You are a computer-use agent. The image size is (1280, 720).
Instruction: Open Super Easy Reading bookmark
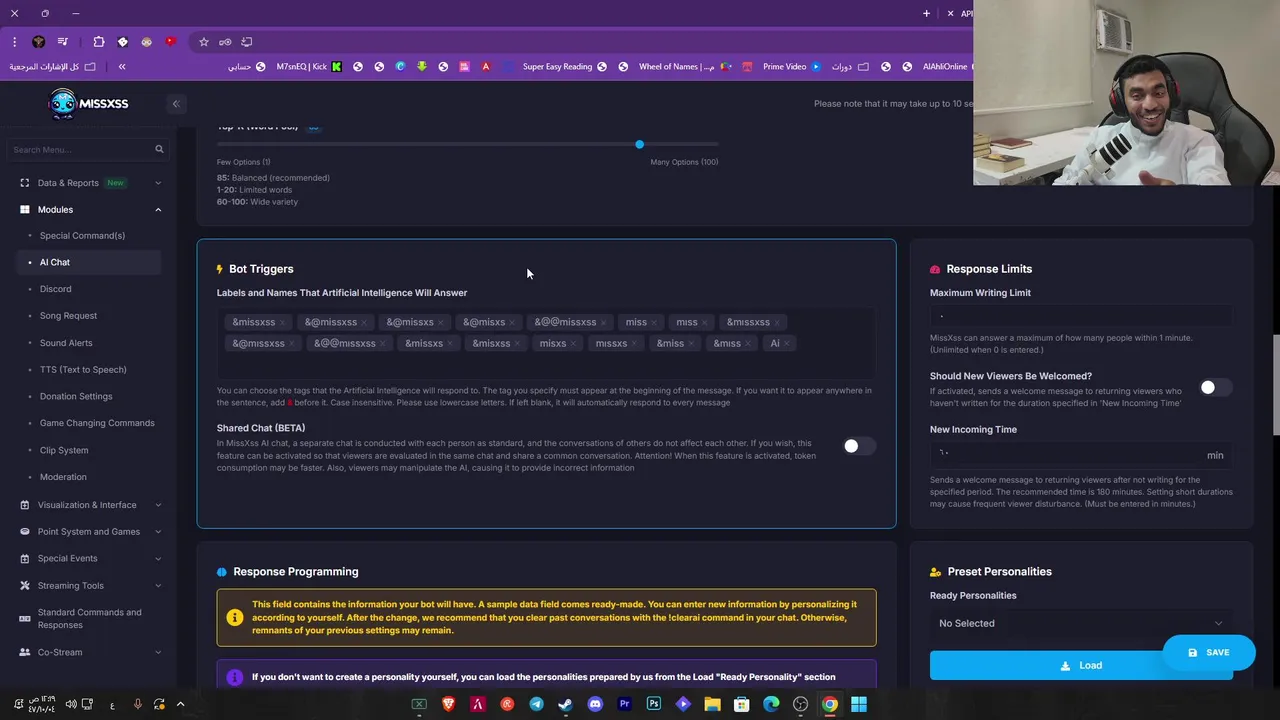coord(565,67)
